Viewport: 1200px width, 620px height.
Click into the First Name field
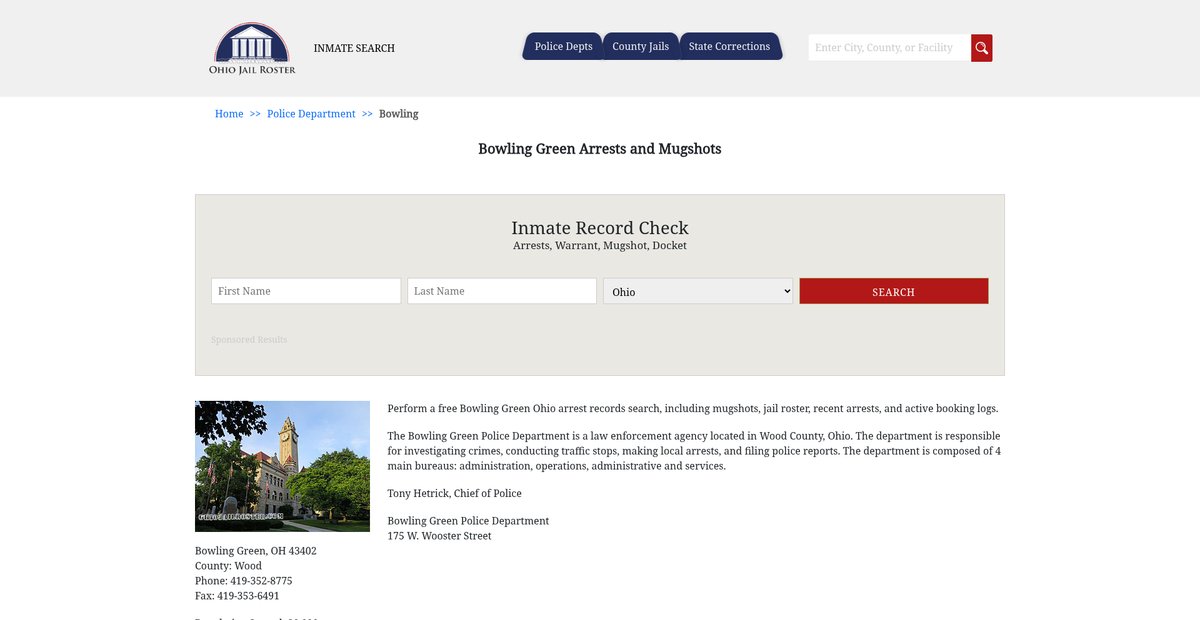(306, 291)
